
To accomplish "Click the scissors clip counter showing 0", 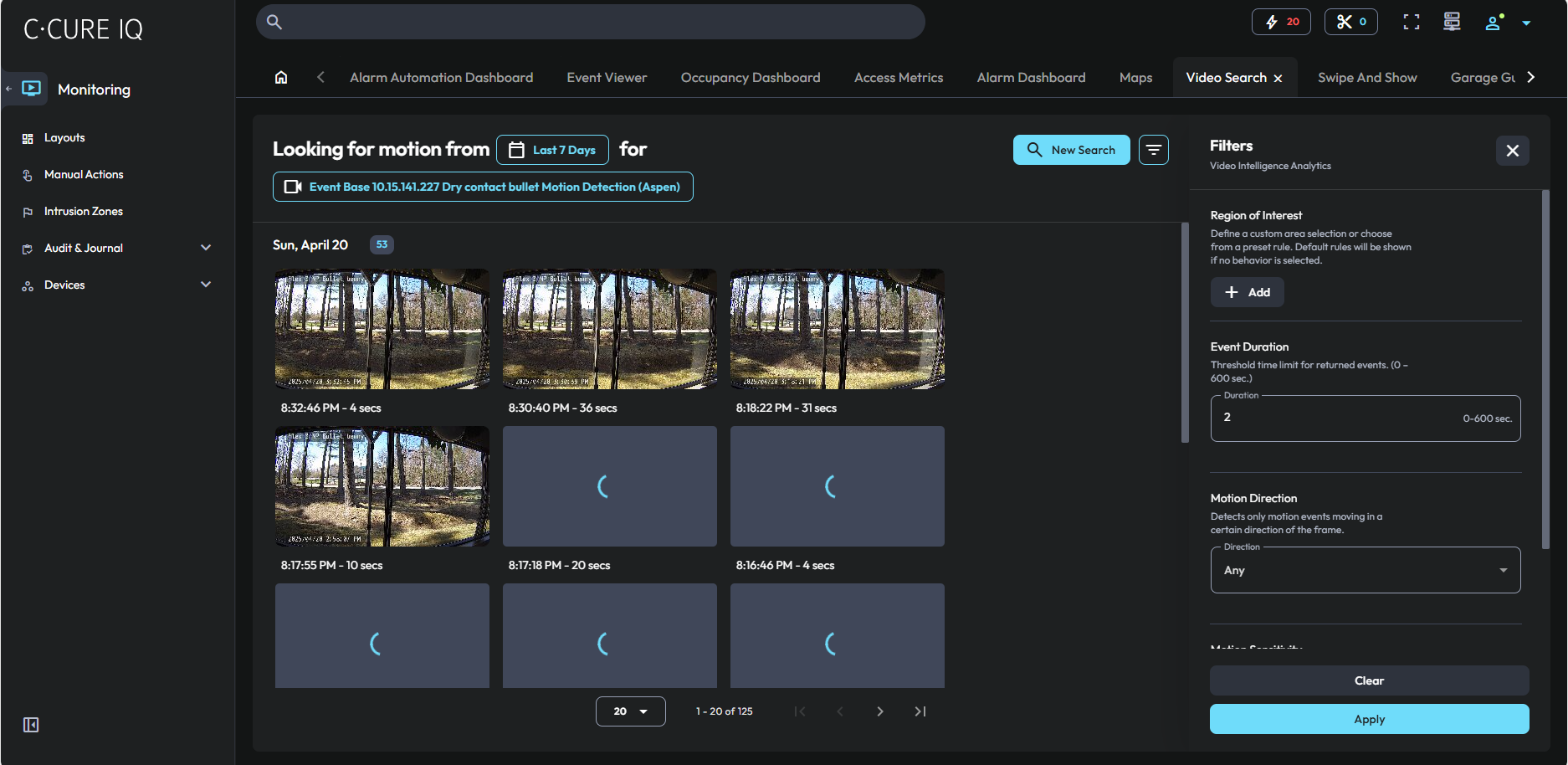I will 1350,22.
